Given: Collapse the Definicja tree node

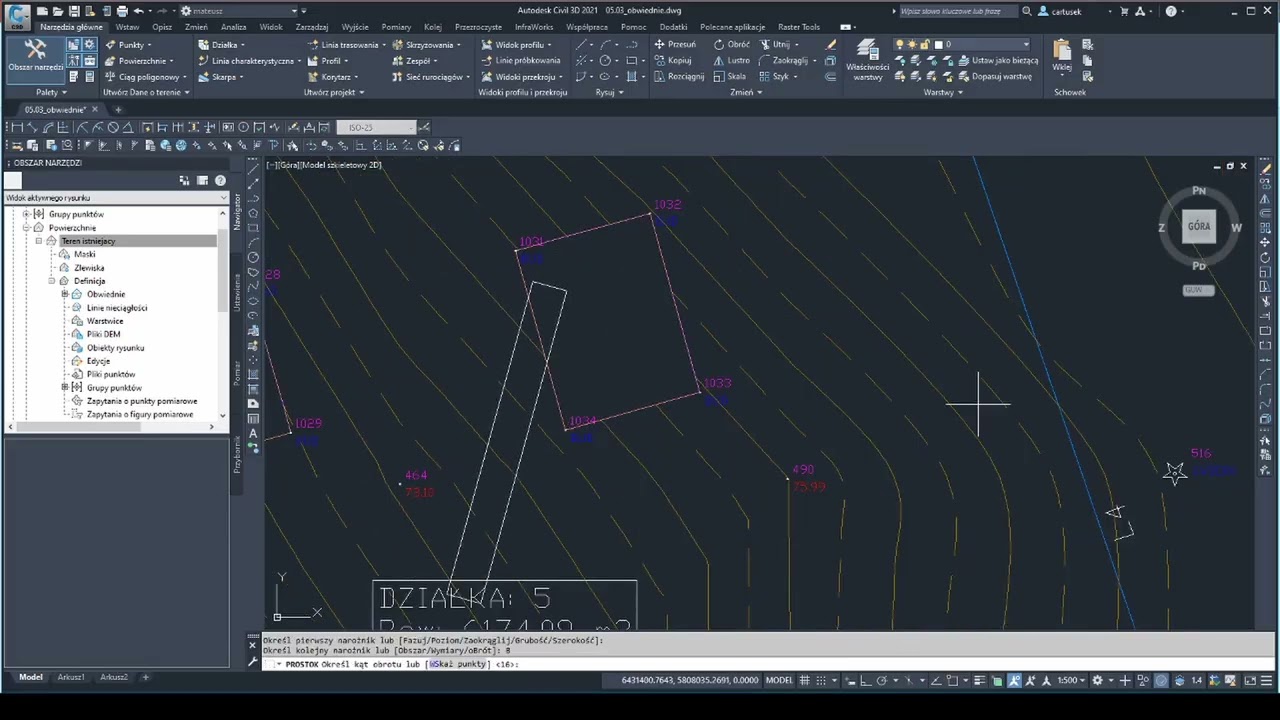Looking at the screenshot, I should (52, 281).
